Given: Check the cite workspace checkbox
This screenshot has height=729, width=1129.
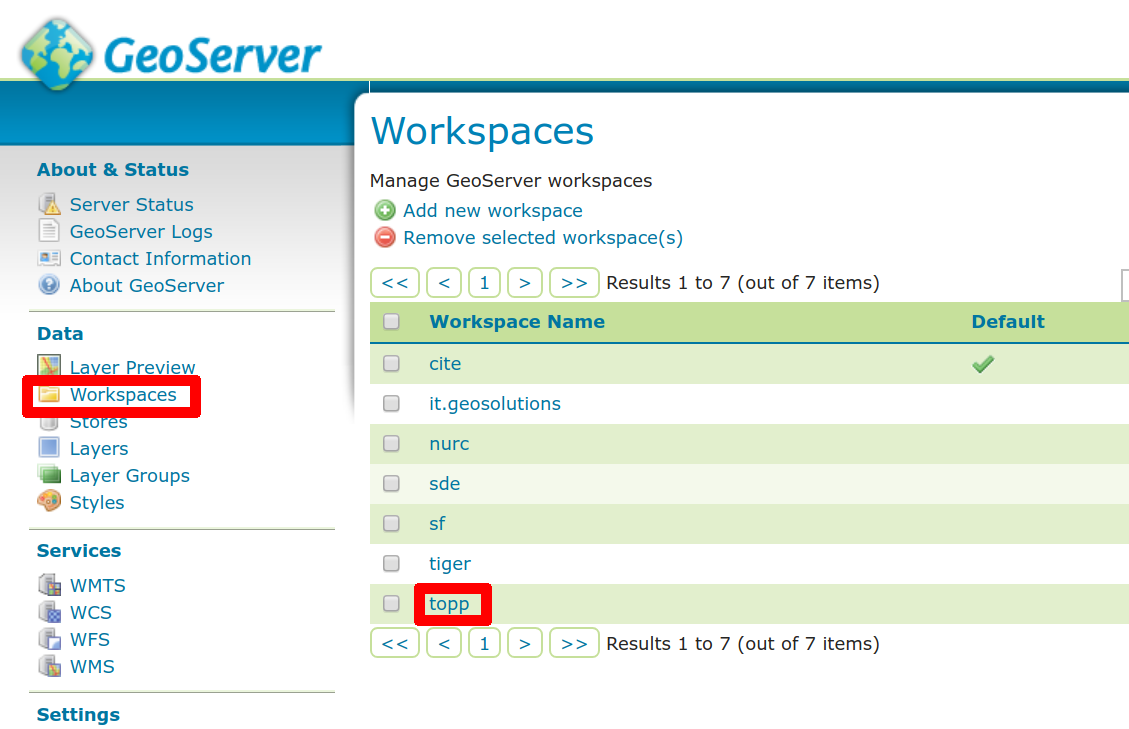Looking at the screenshot, I should coord(391,363).
